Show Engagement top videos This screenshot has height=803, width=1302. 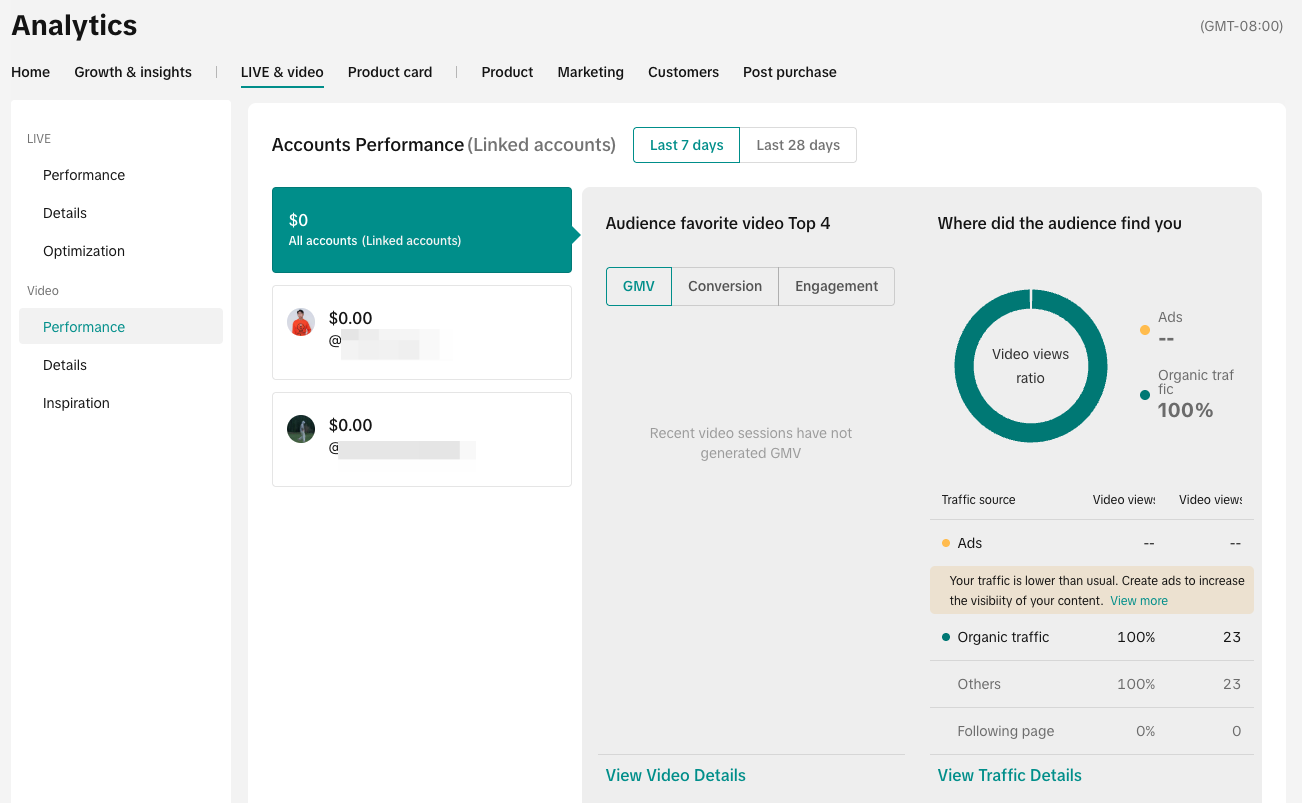point(836,286)
